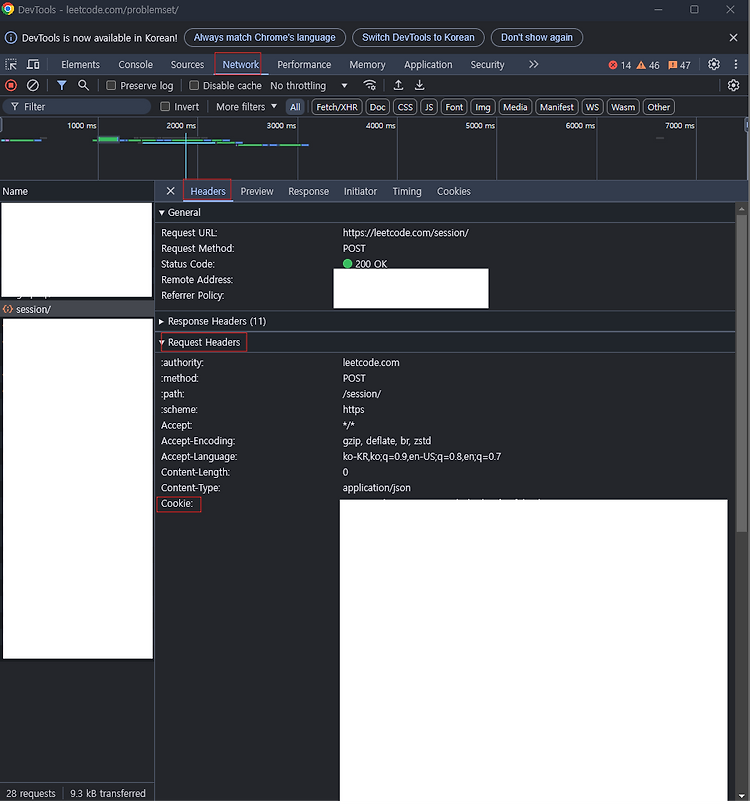This screenshot has width=750, height=804.
Task: Filter requests by Font type
Action: (x=454, y=107)
